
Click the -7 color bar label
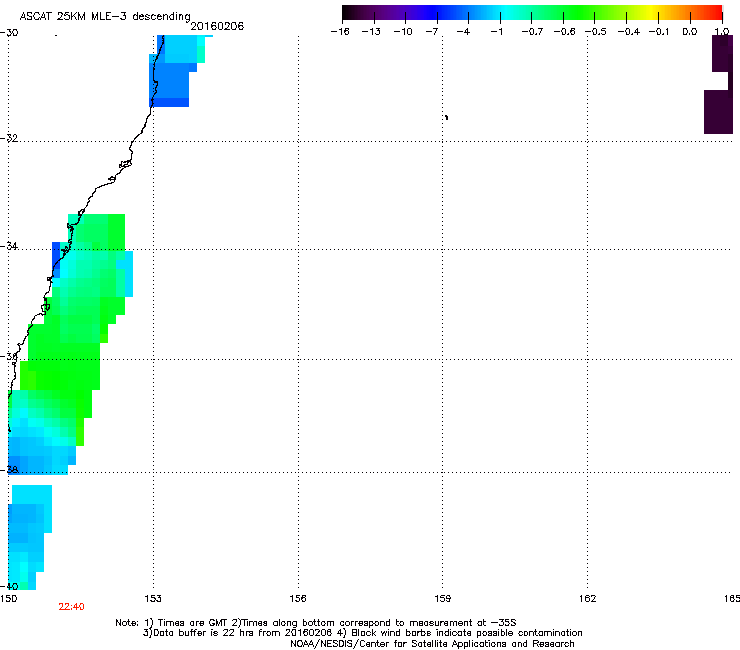point(431,32)
